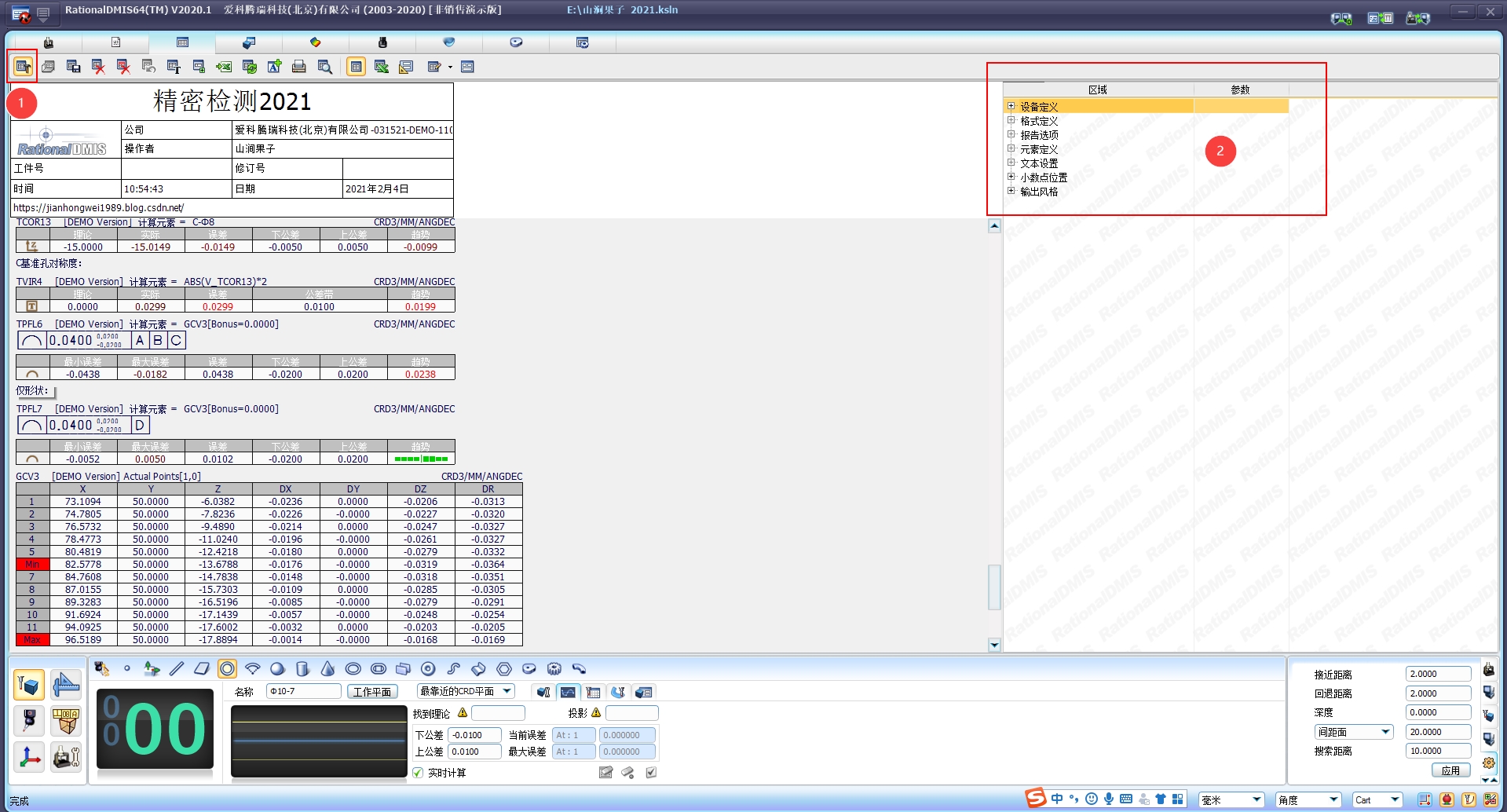Click the 应用 apply button
The height and width of the screenshot is (812, 1507).
coord(1450,770)
